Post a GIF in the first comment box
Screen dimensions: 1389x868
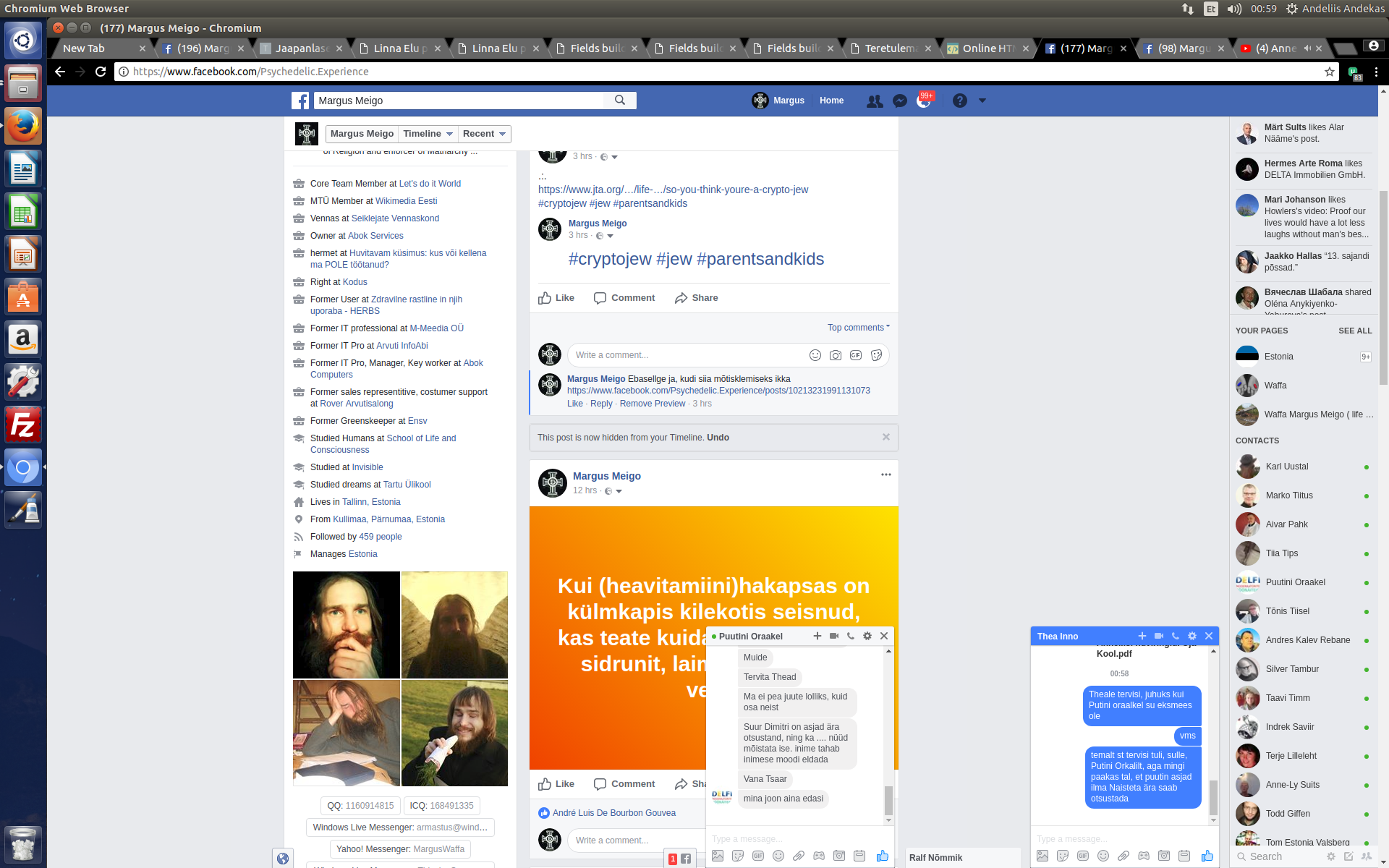[x=856, y=355]
